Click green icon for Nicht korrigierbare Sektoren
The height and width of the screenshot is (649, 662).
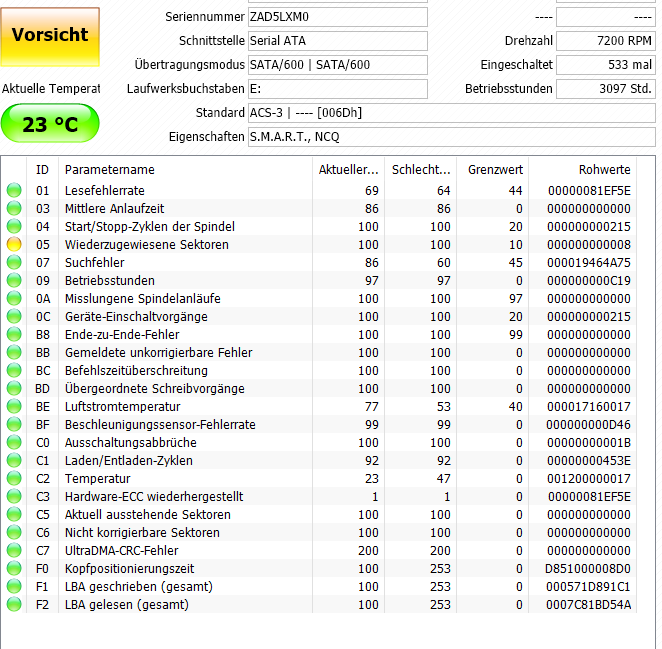[x=14, y=532]
